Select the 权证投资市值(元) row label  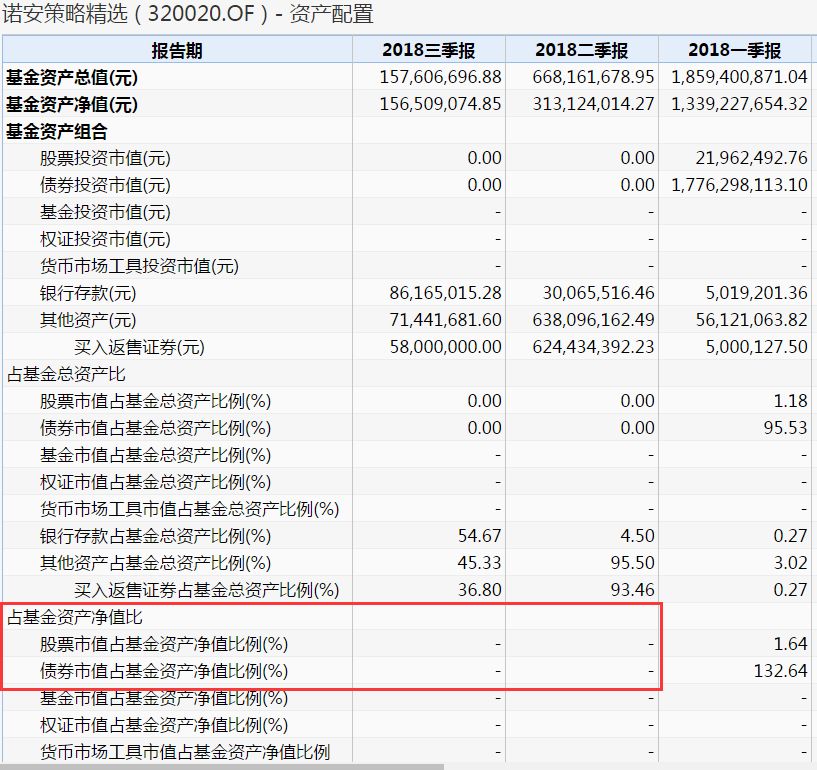(x=105, y=240)
